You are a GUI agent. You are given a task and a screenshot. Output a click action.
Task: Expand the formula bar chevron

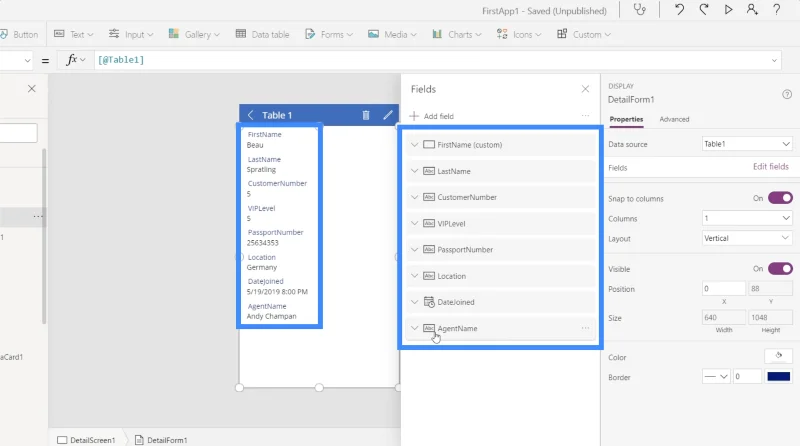click(774, 60)
